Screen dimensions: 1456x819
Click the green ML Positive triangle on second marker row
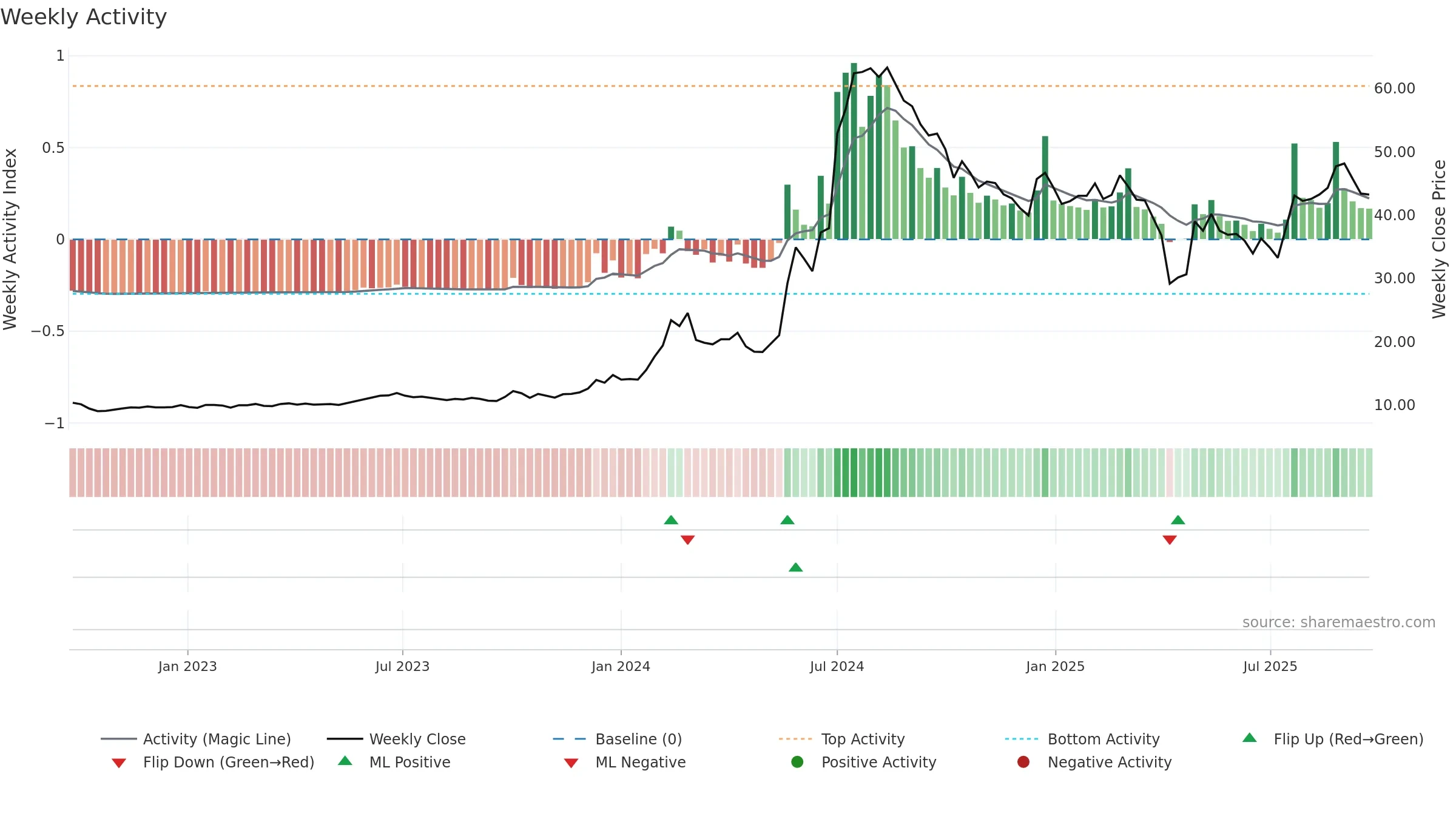795,567
